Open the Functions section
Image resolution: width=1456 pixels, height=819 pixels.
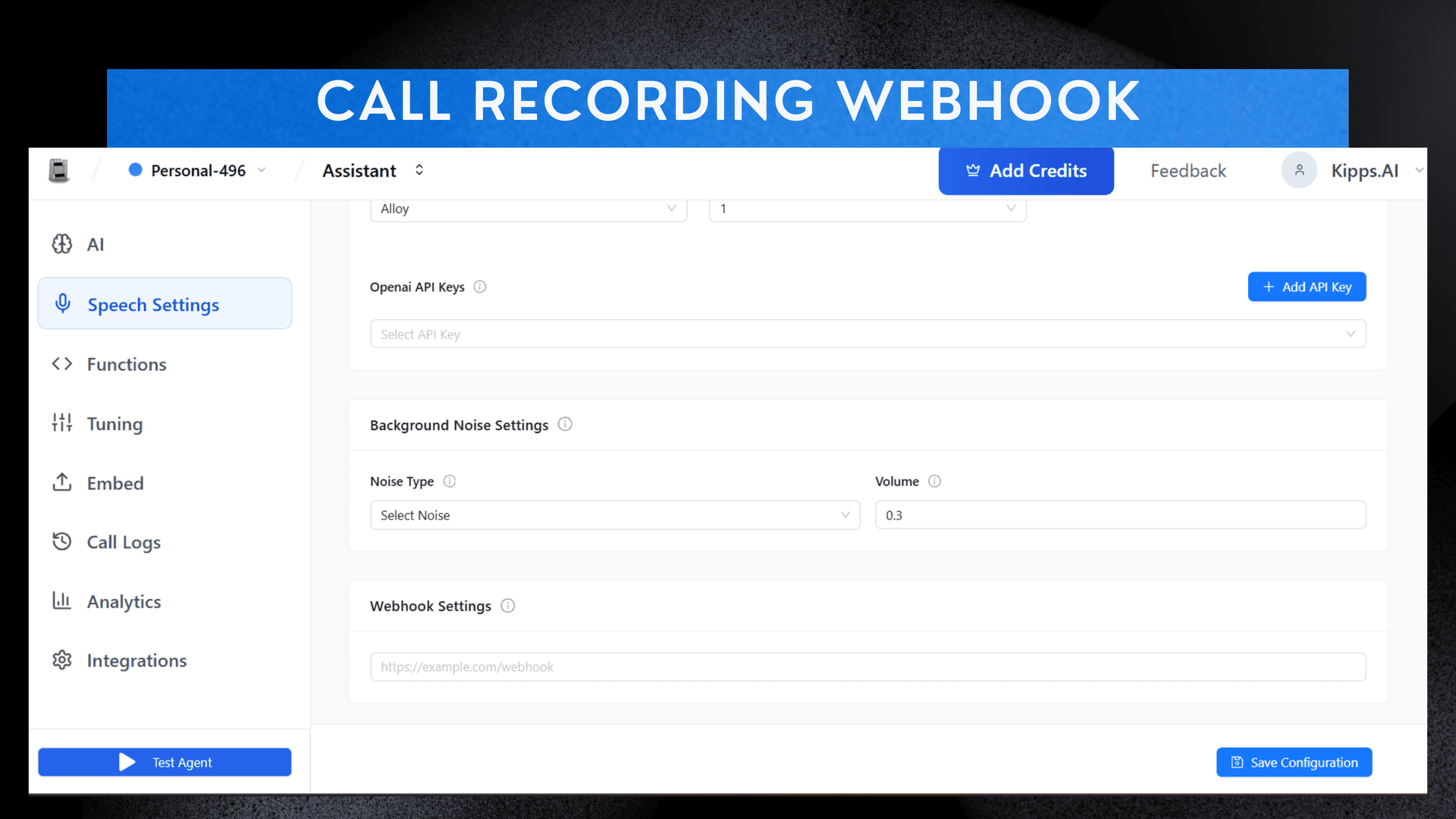(126, 364)
